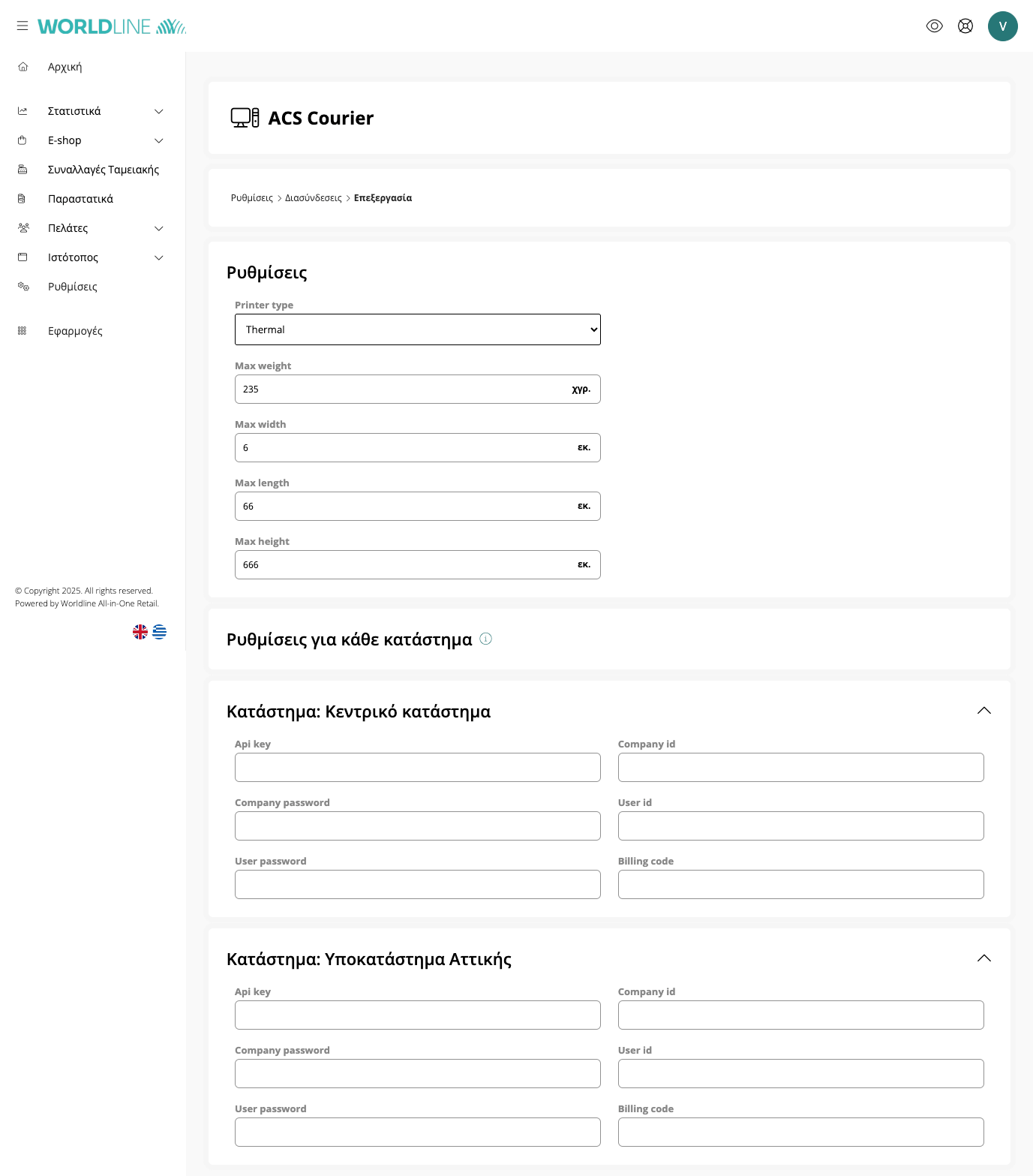Click the Αρχική home icon in sidebar

click(23, 67)
